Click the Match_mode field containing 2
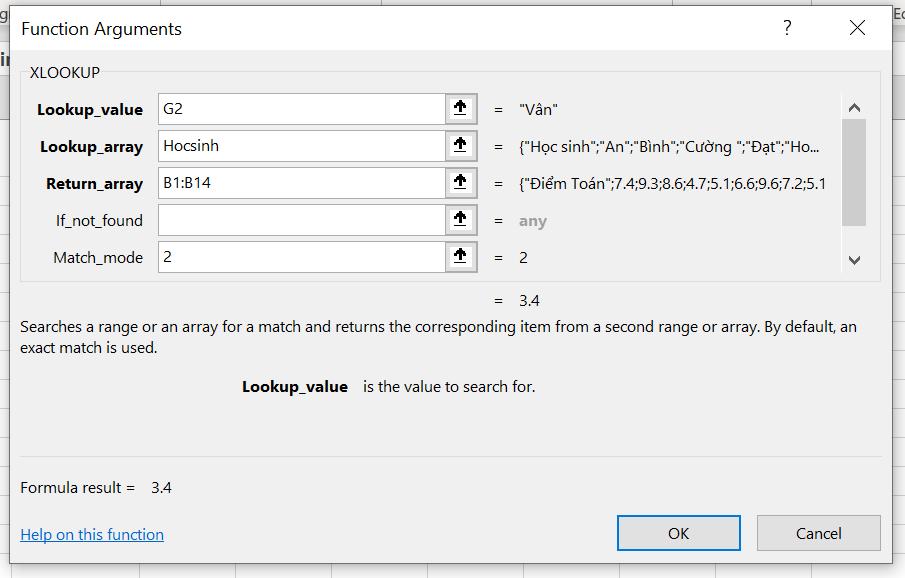The height and width of the screenshot is (578, 905). (300, 257)
